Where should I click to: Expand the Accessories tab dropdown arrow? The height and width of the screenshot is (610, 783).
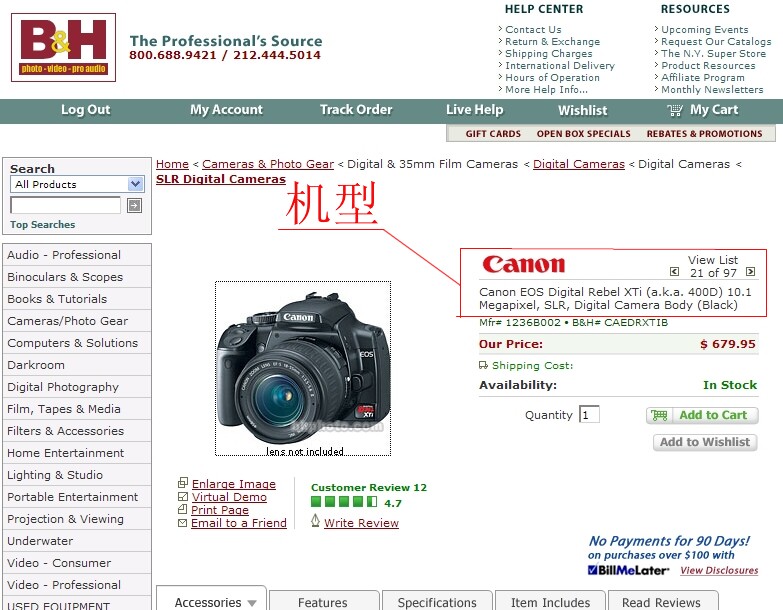(x=252, y=603)
